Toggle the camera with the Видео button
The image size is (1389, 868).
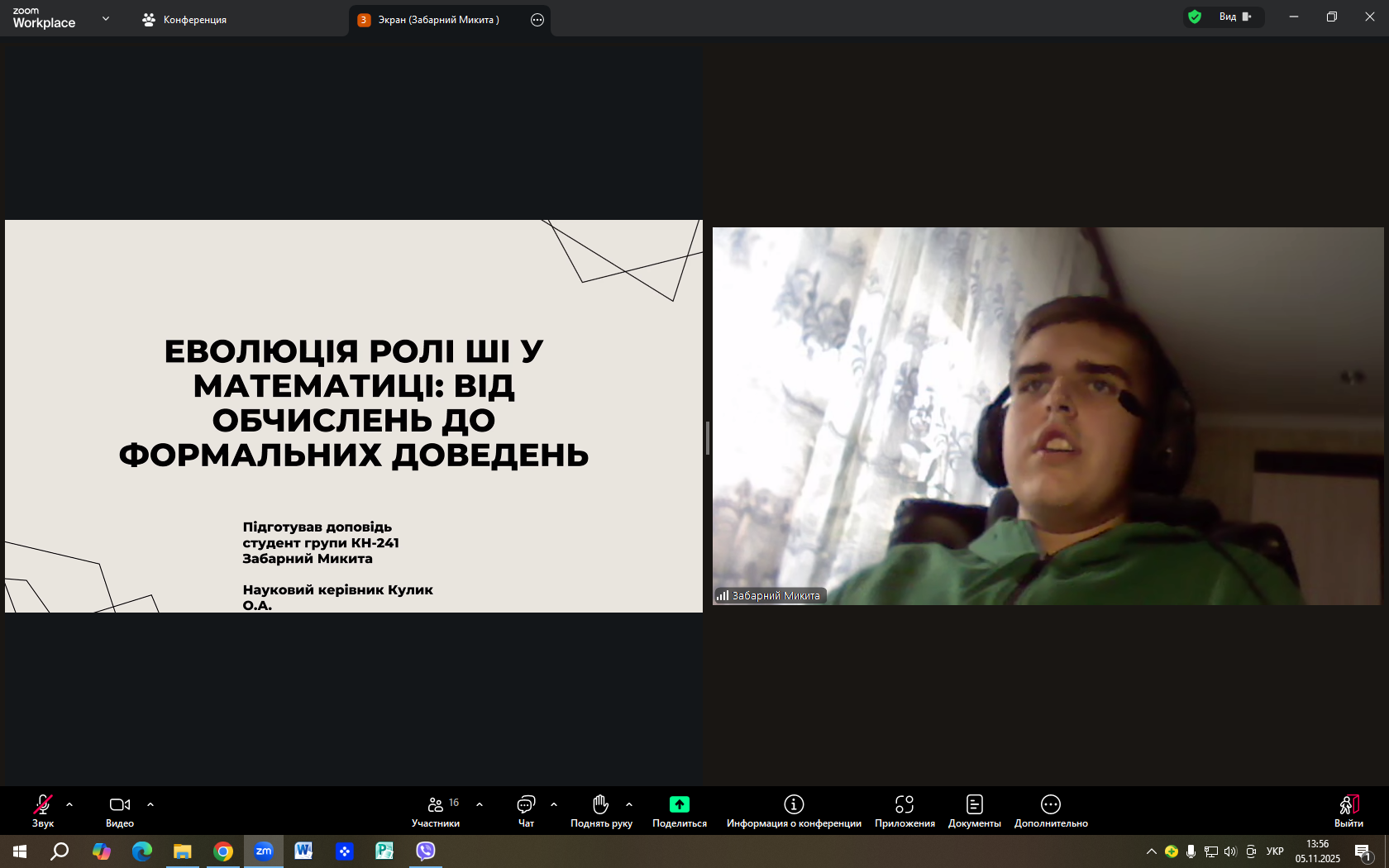coord(120,810)
